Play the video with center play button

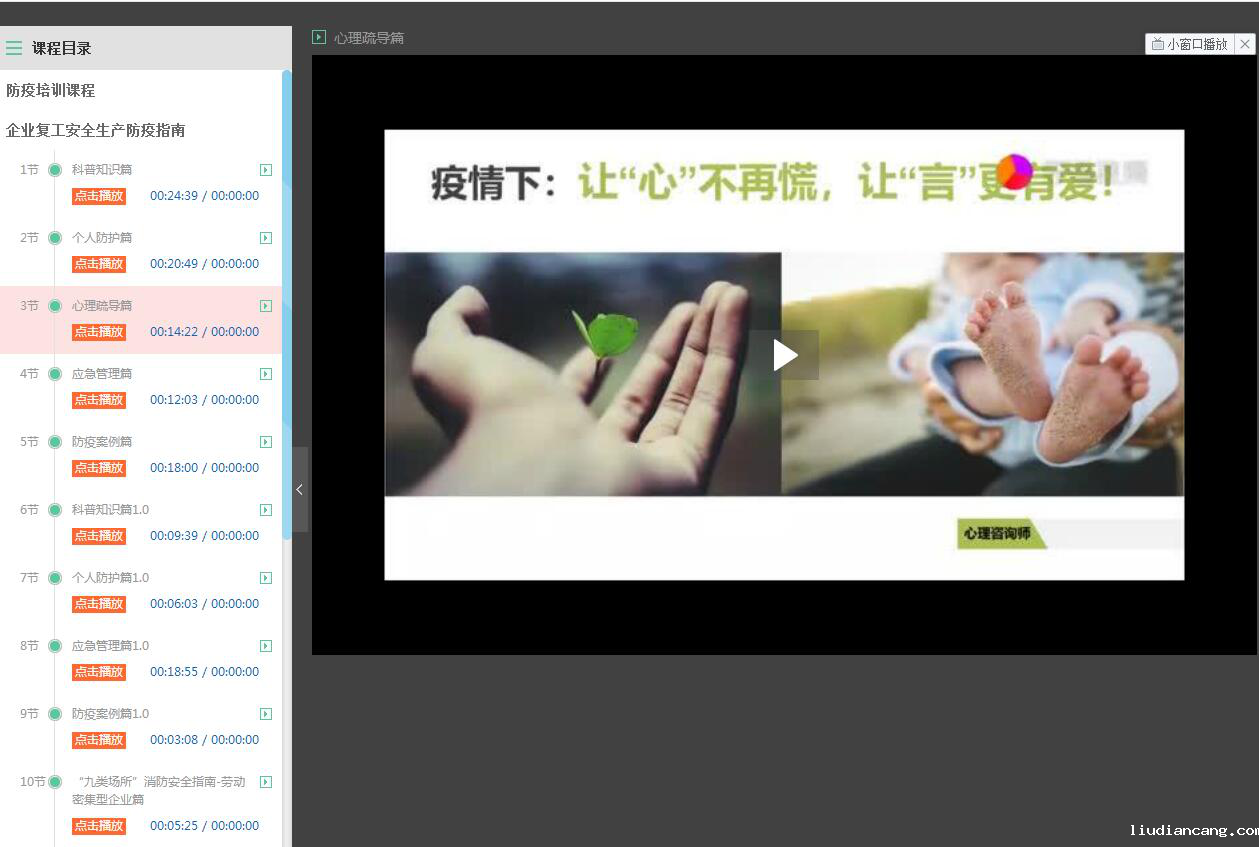[784, 355]
